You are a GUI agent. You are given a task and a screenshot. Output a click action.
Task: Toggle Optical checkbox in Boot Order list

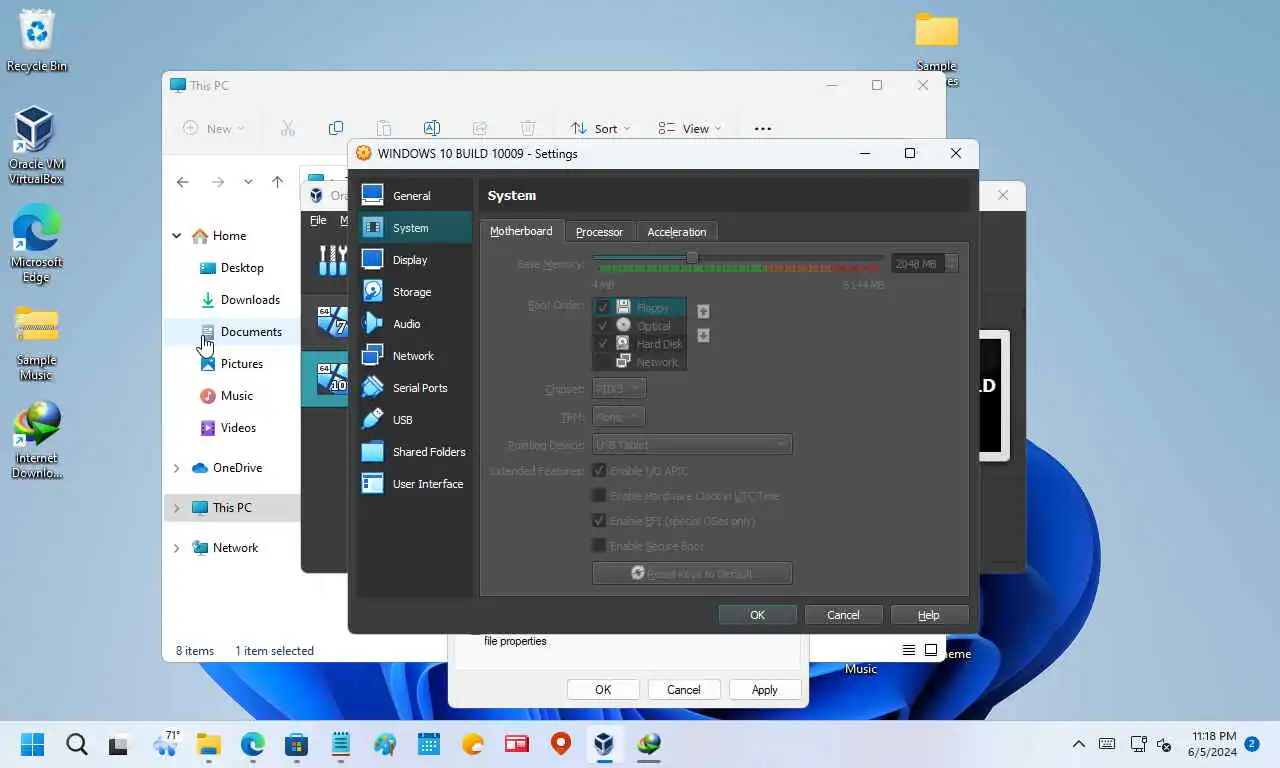coord(603,326)
